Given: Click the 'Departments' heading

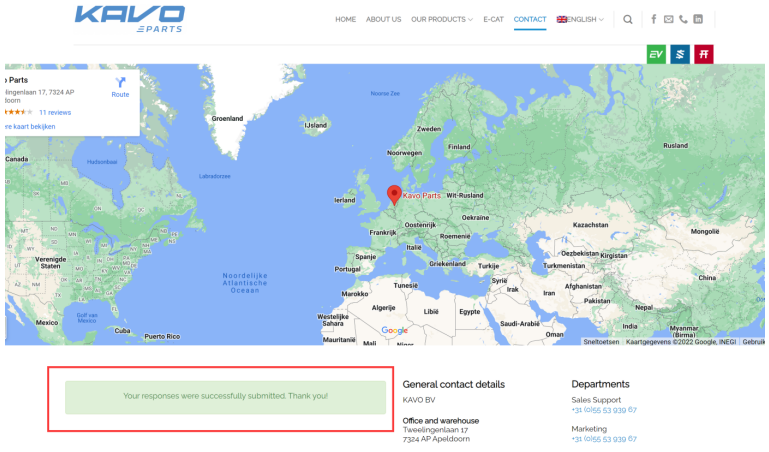Looking at the screenshot, I should tap(600, 384).
